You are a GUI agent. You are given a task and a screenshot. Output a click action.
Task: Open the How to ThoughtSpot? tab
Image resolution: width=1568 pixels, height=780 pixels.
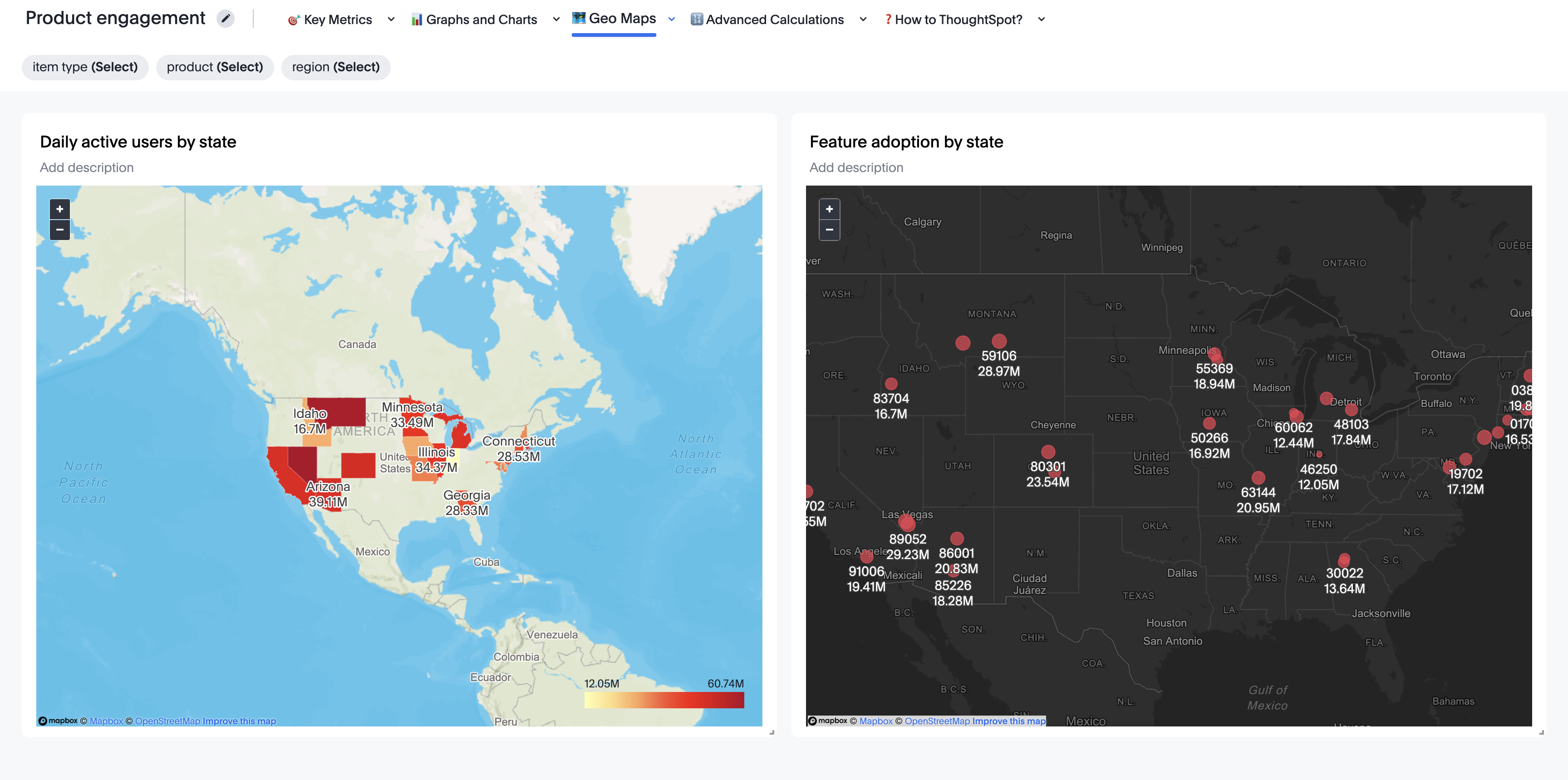tap(958, 20)
